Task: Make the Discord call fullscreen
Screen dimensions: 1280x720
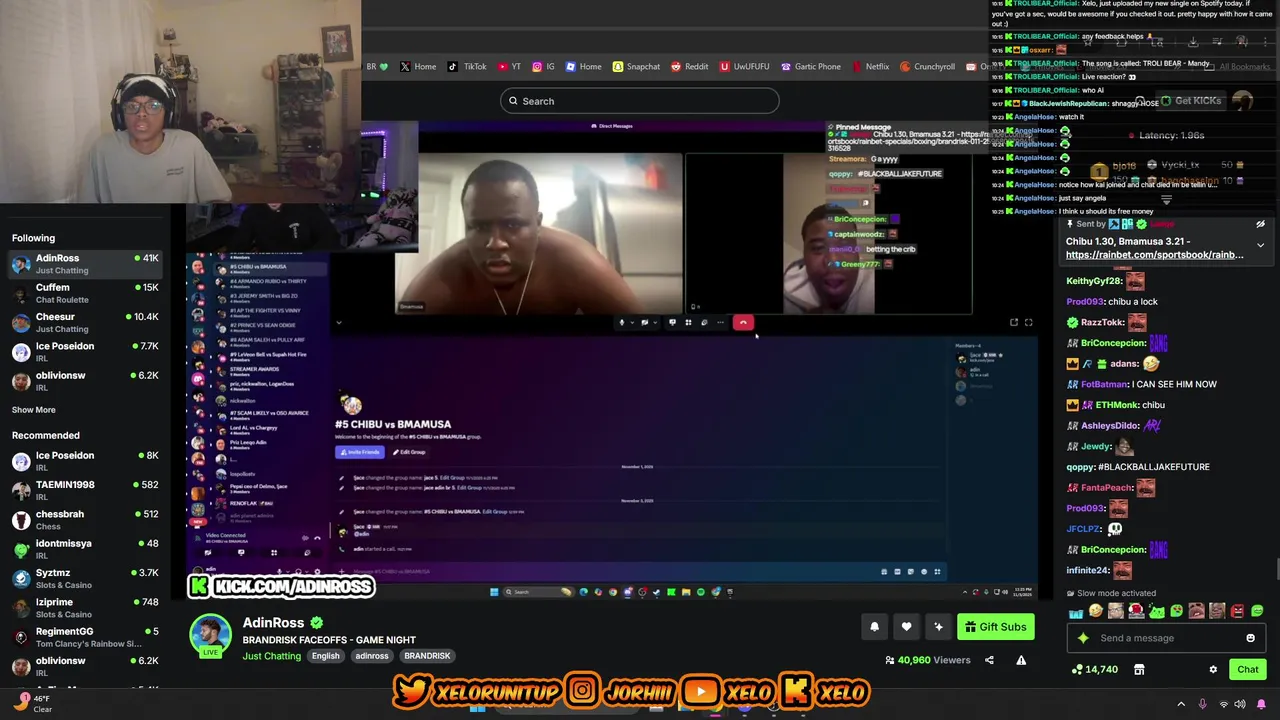Action: coord(1028,322)
